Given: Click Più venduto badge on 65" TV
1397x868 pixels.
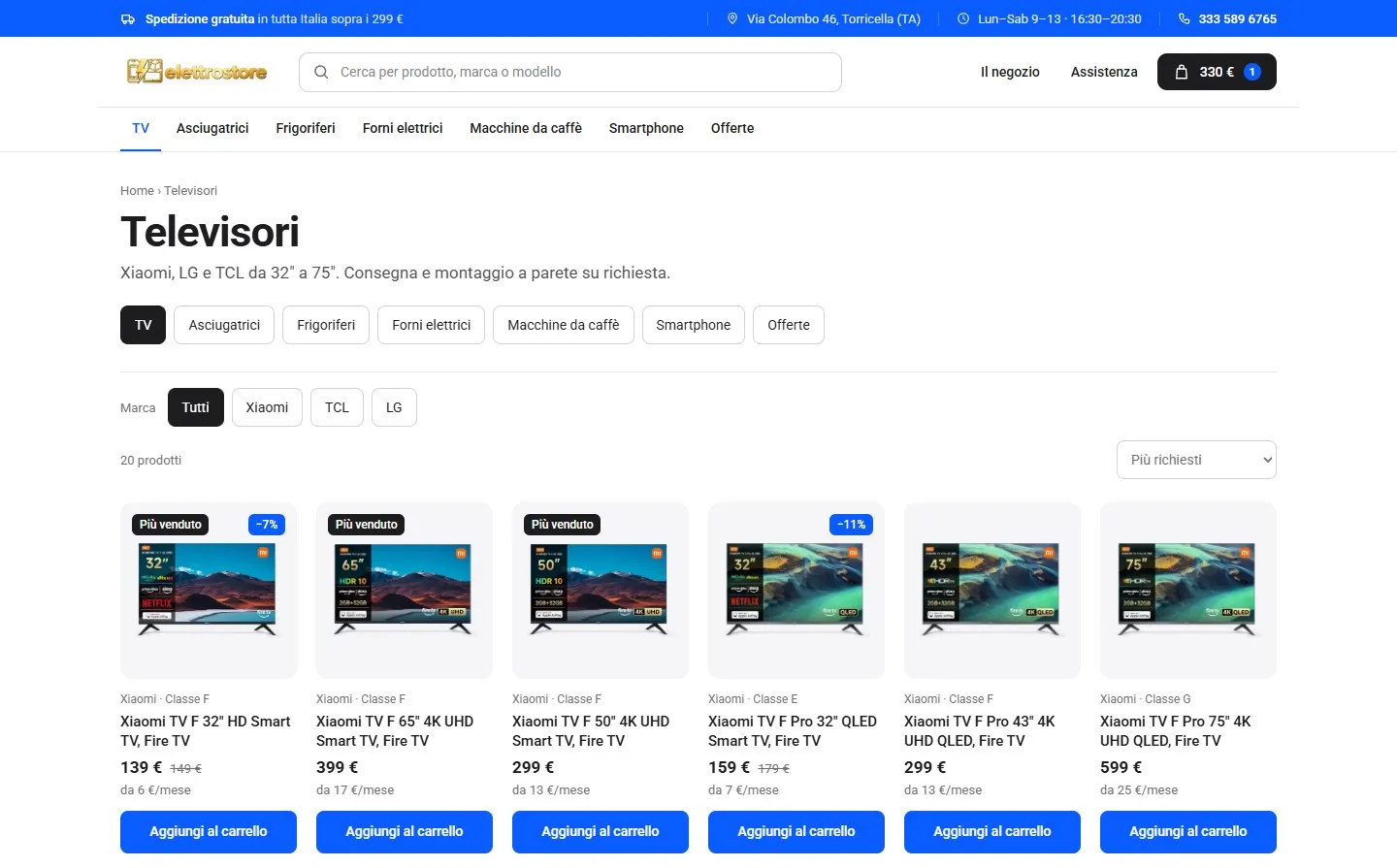Looking at the screenshot, I should [x=367, y=525].
